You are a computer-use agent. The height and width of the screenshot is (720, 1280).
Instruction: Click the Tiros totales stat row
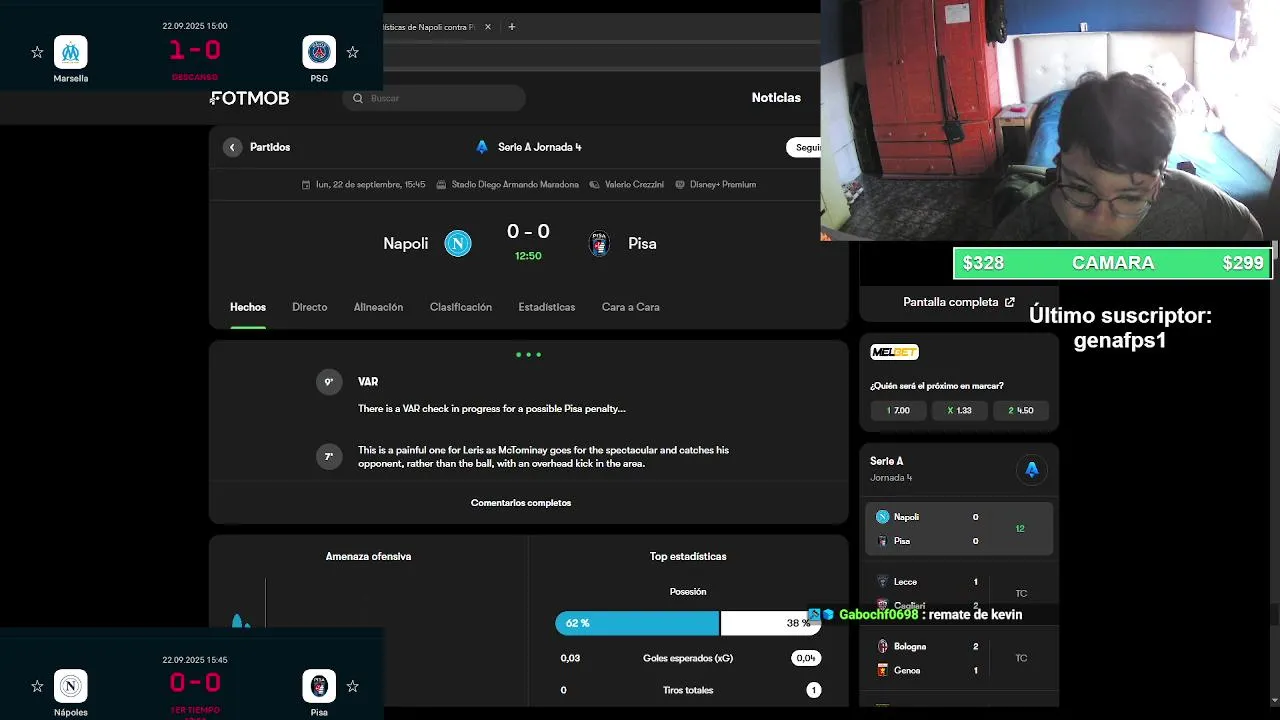point(688,690)
